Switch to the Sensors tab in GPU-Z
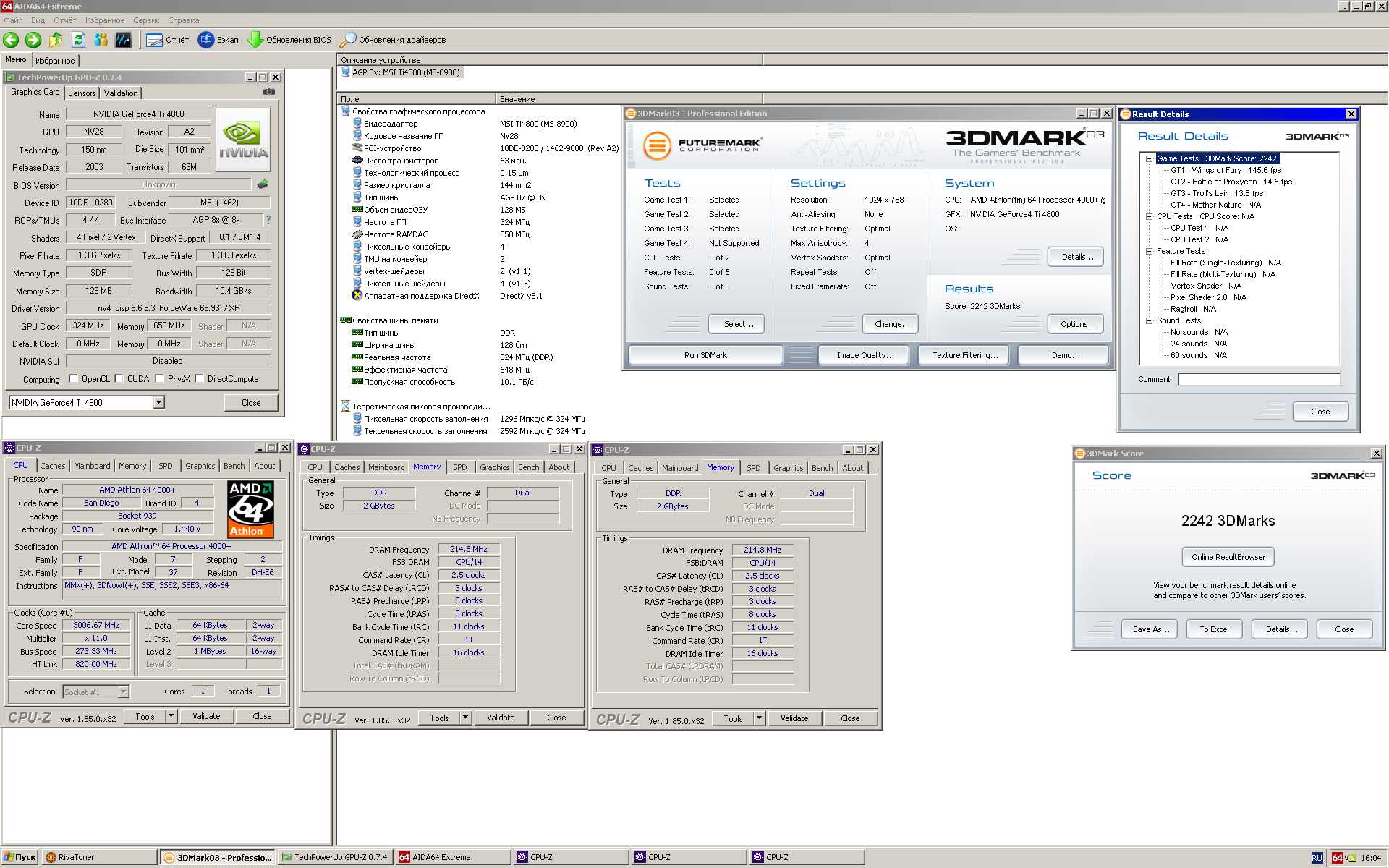The height and width of the screenshot is (868, 1389). point(82,93)
